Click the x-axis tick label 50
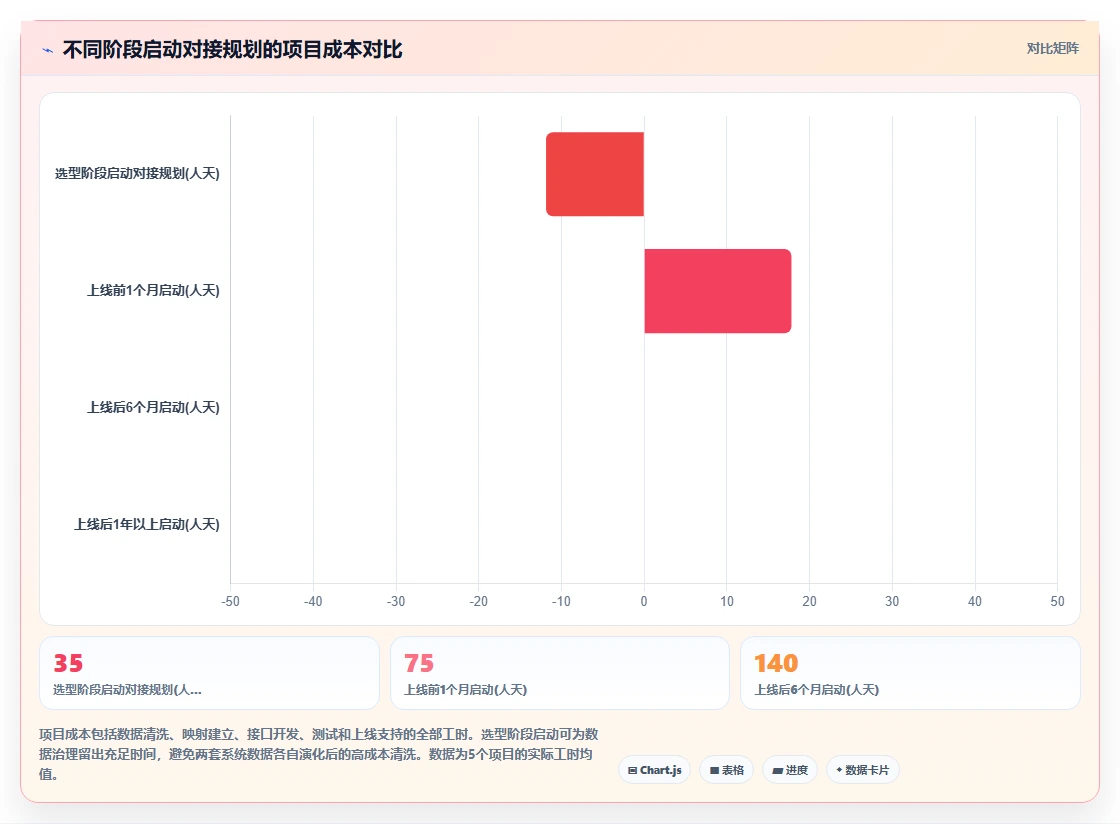The height and width of the screenshot is (824, 1120). pyautogui.click(x=1057, y=601)
